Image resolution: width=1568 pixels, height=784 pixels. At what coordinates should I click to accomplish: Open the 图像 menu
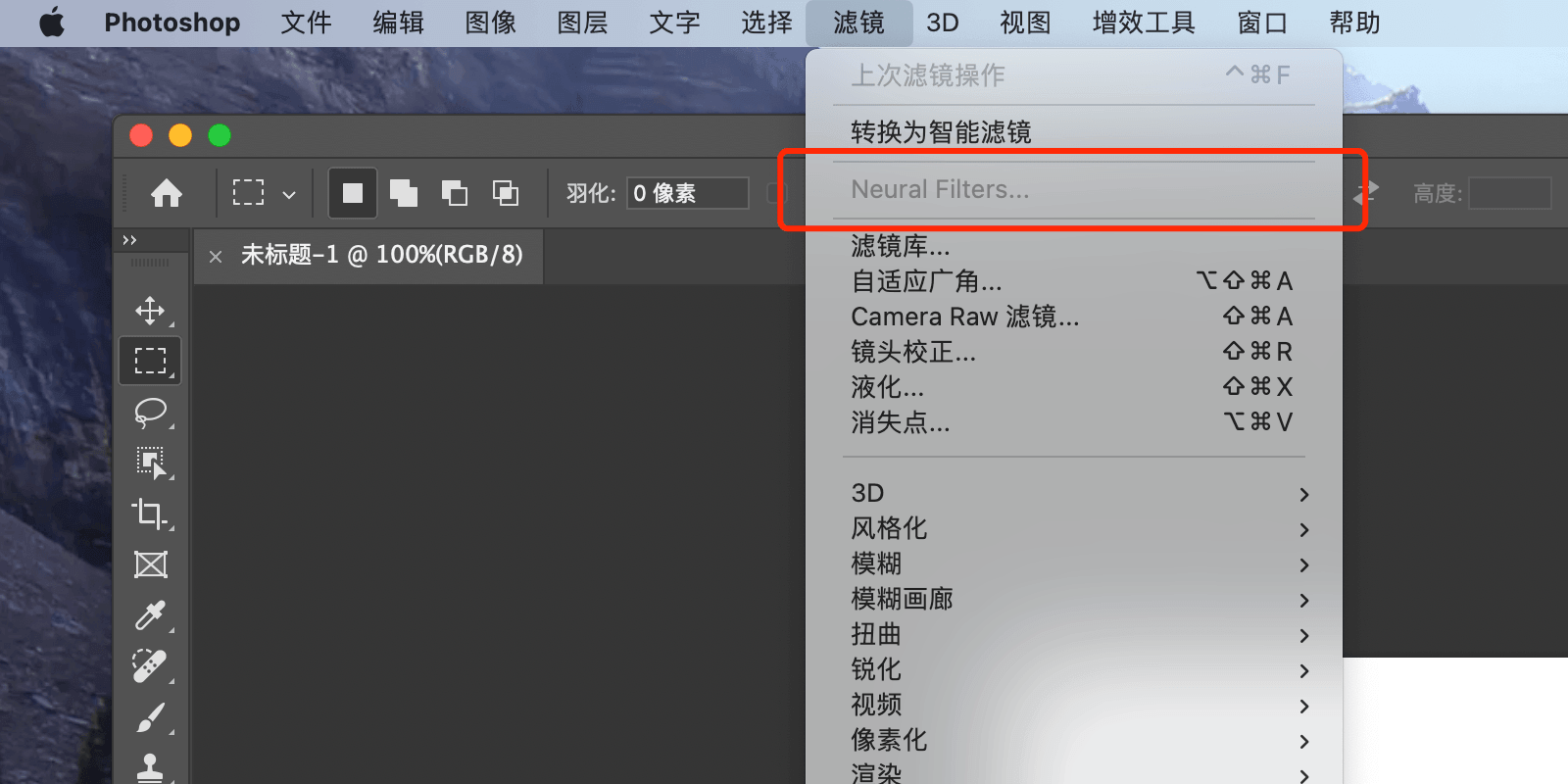[491, 23]
